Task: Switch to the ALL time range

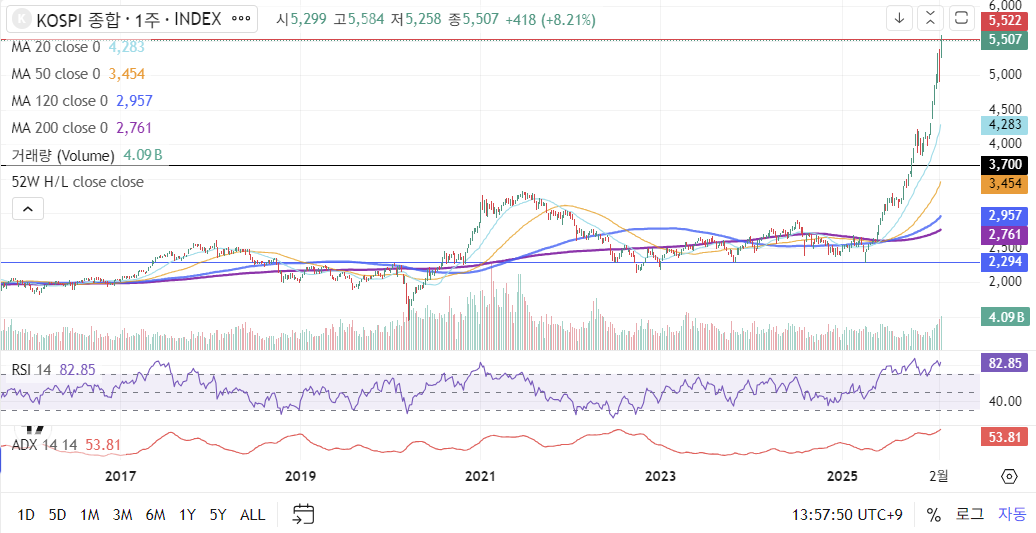Action: click(253, 514)
